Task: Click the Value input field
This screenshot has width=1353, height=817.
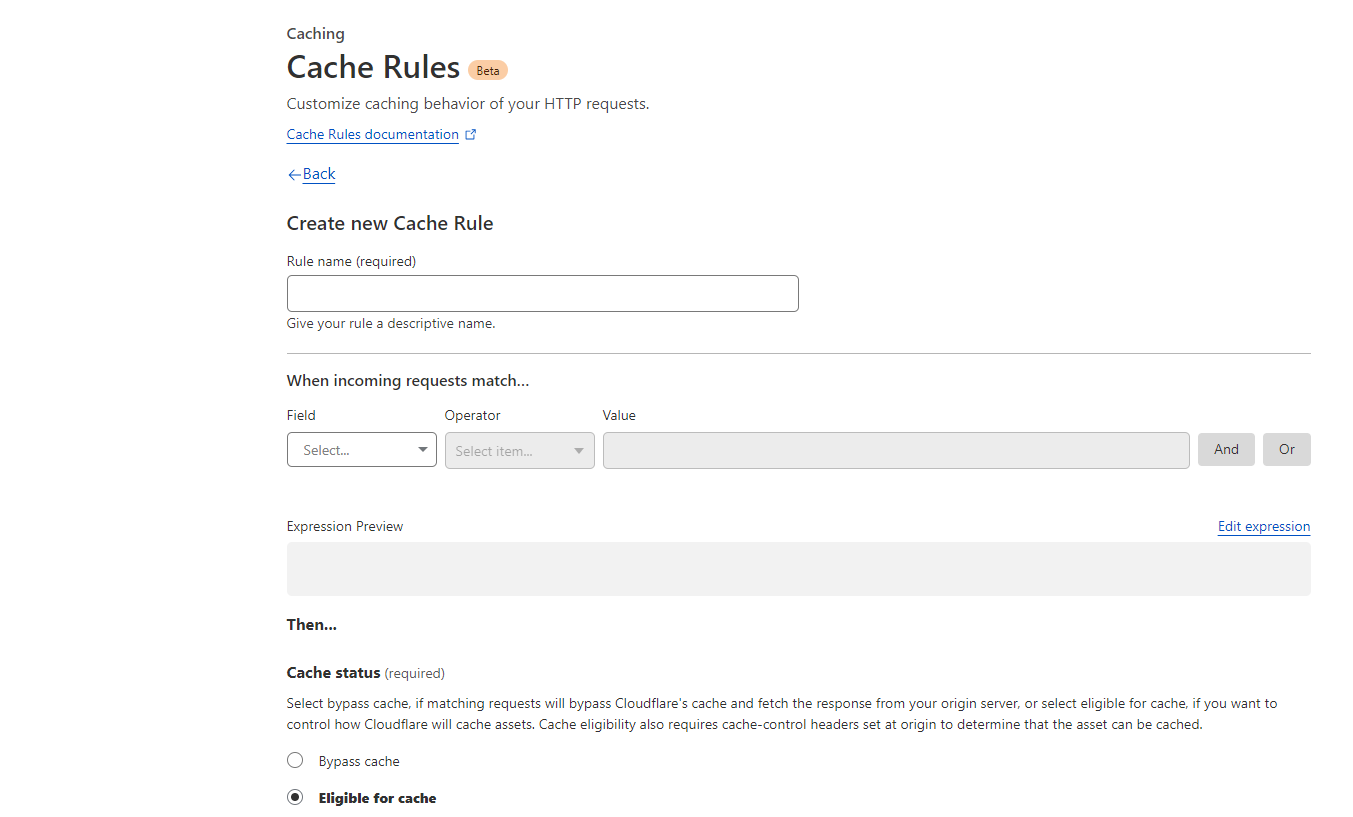Action: [895, 450]
